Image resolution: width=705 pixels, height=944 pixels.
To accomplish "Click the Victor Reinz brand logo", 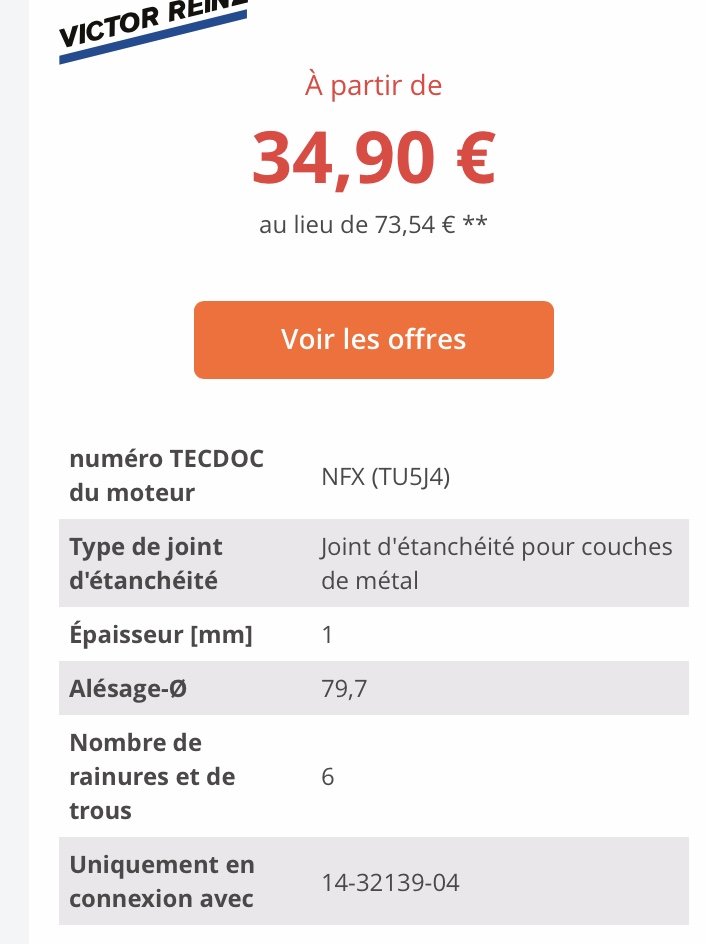I will 150,28.
